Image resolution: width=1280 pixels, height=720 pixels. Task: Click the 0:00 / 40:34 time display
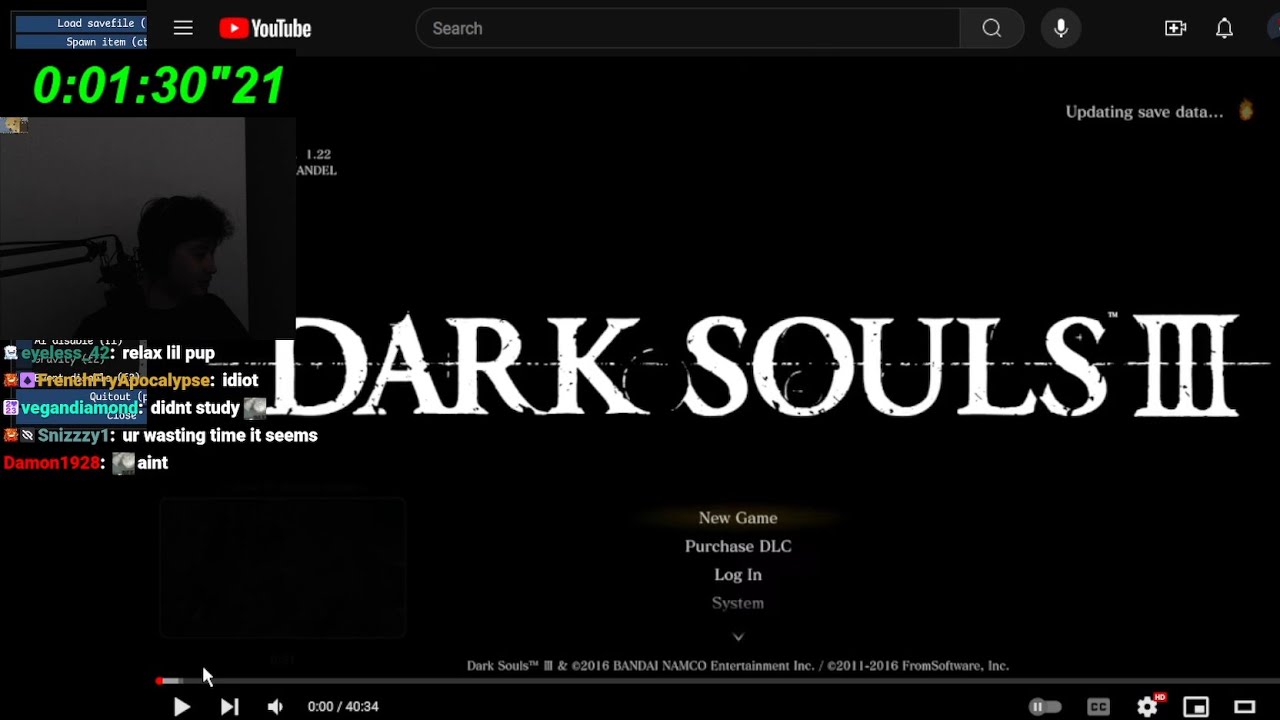point(343,707)
